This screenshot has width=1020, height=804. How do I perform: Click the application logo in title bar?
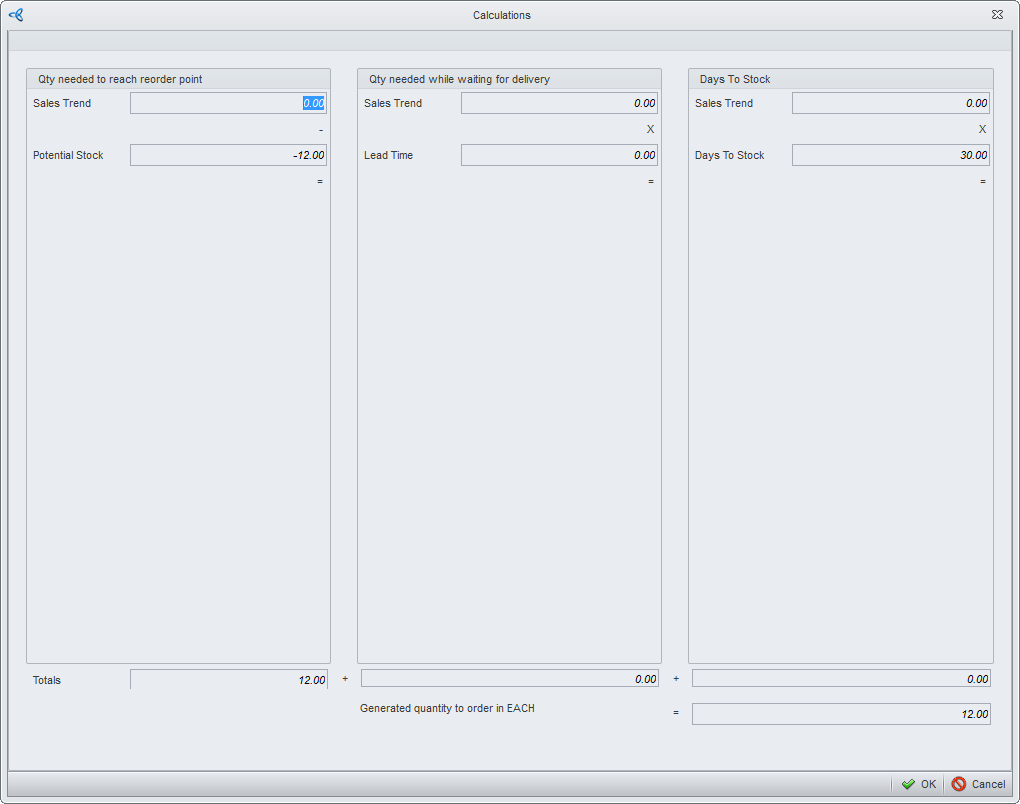click(15, 15)
